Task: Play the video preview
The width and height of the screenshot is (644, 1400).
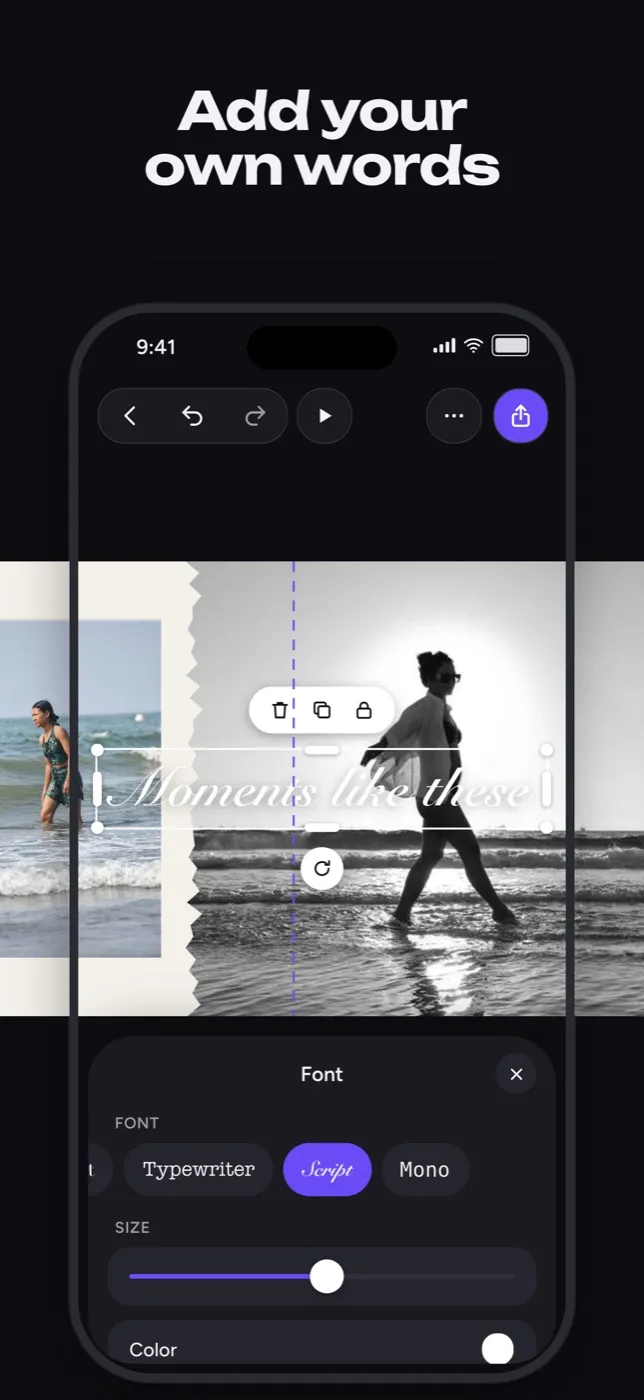Action: click(325, 416)
